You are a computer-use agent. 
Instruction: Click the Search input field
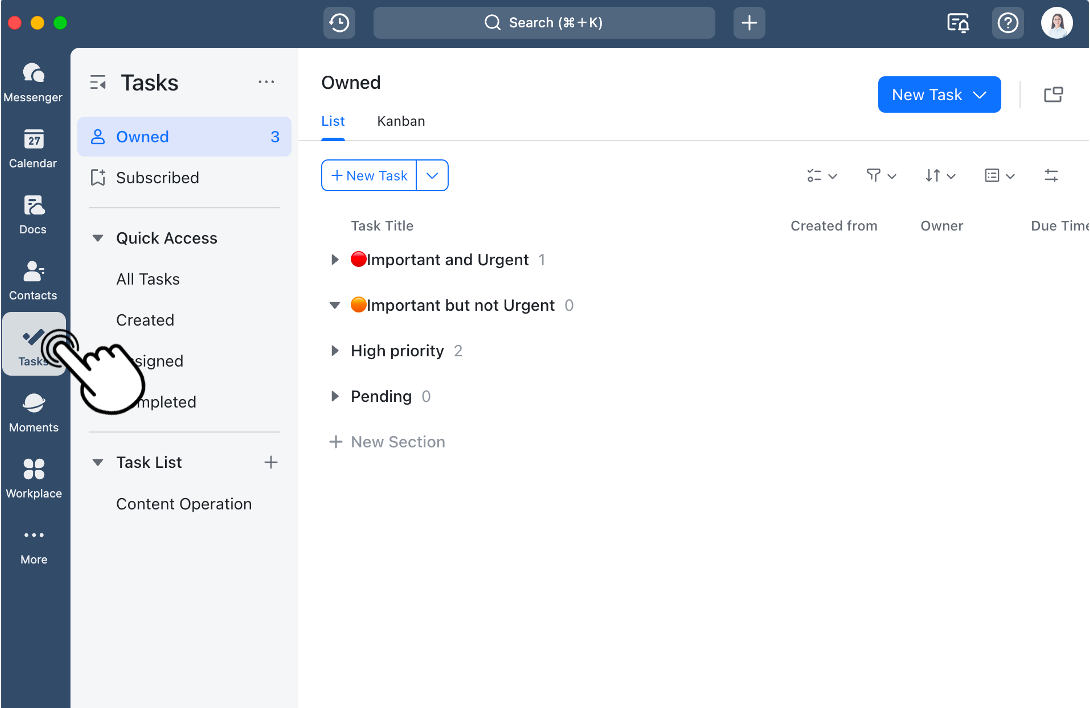(544, 23)
